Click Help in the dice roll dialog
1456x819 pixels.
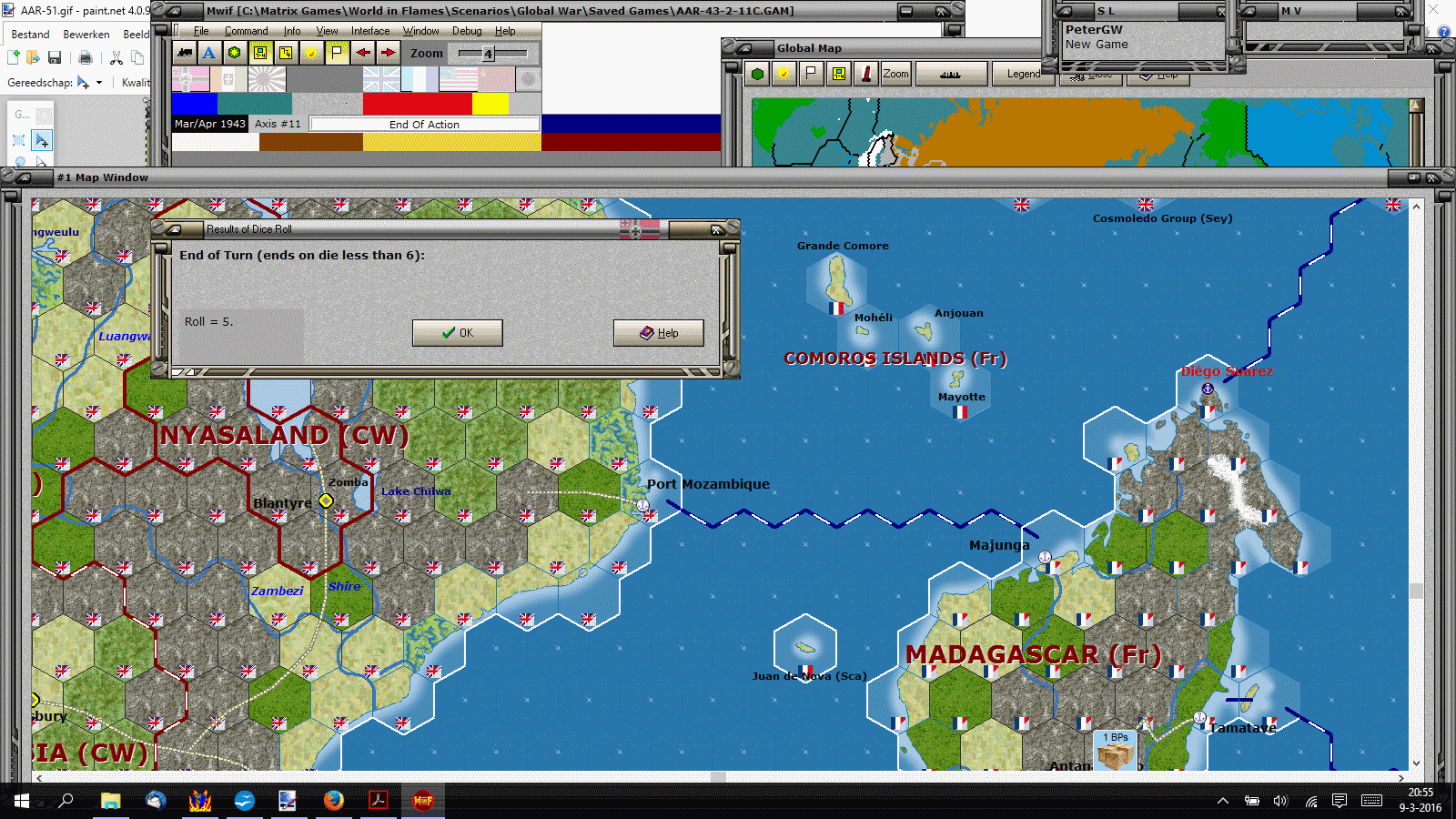click(x=659, y=333)
